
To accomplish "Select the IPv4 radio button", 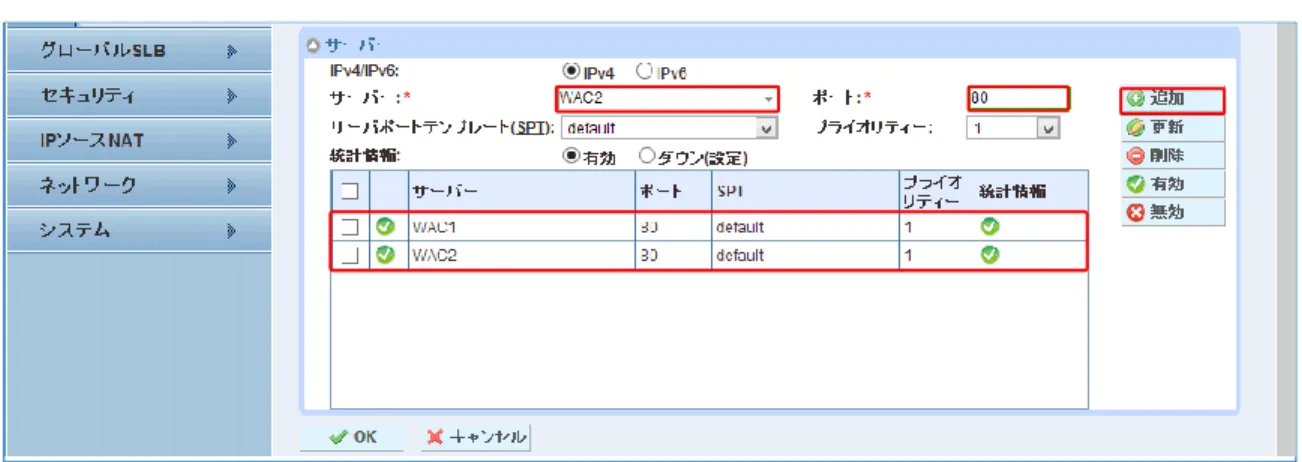I will click(x=571, y=72).
